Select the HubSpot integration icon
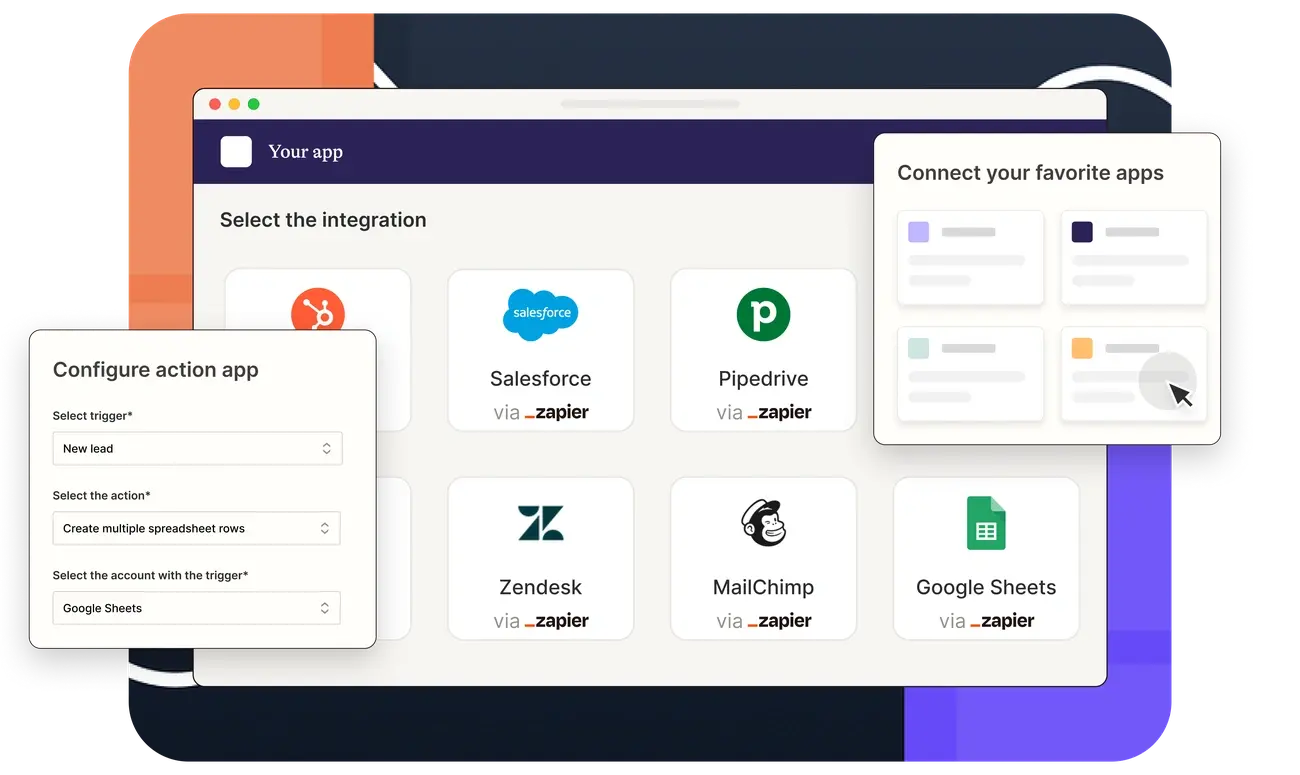Screen dimensions: 1300x775 coord(317,313)
